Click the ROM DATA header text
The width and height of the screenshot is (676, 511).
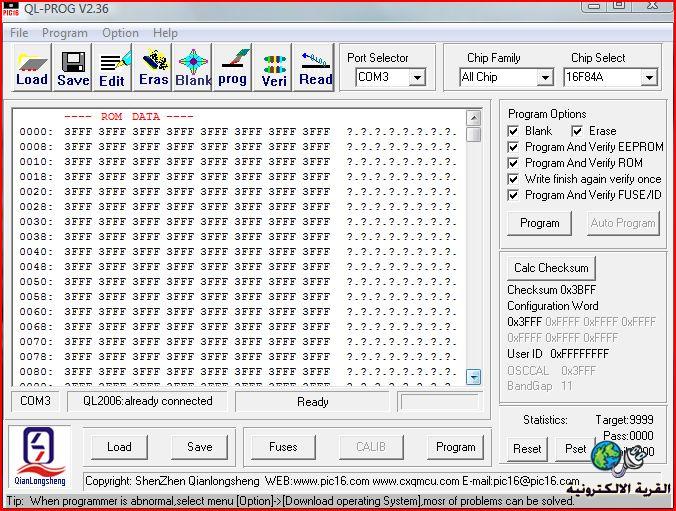(x=128, y=116)
